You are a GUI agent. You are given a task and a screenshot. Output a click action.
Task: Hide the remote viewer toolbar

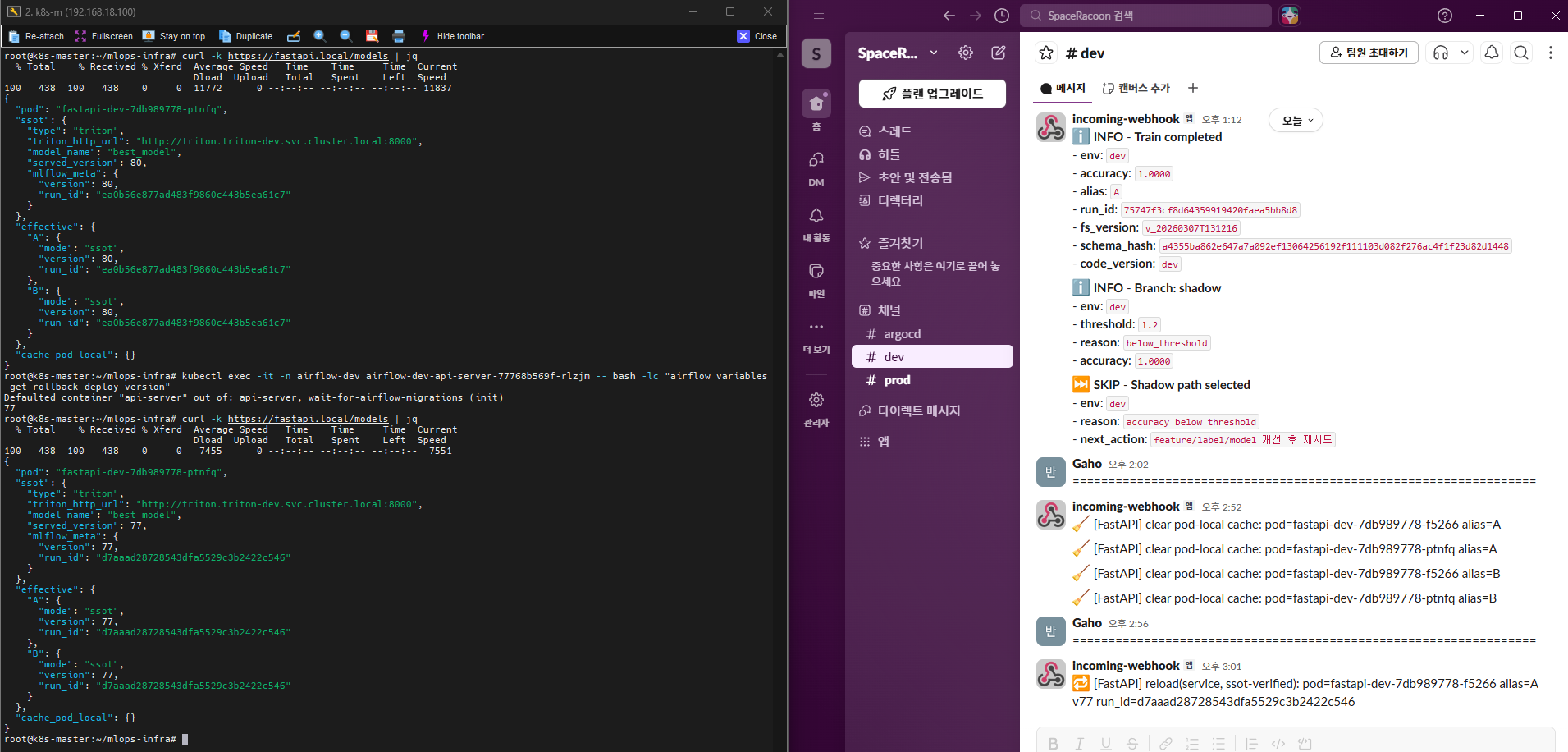pos(451,35)
